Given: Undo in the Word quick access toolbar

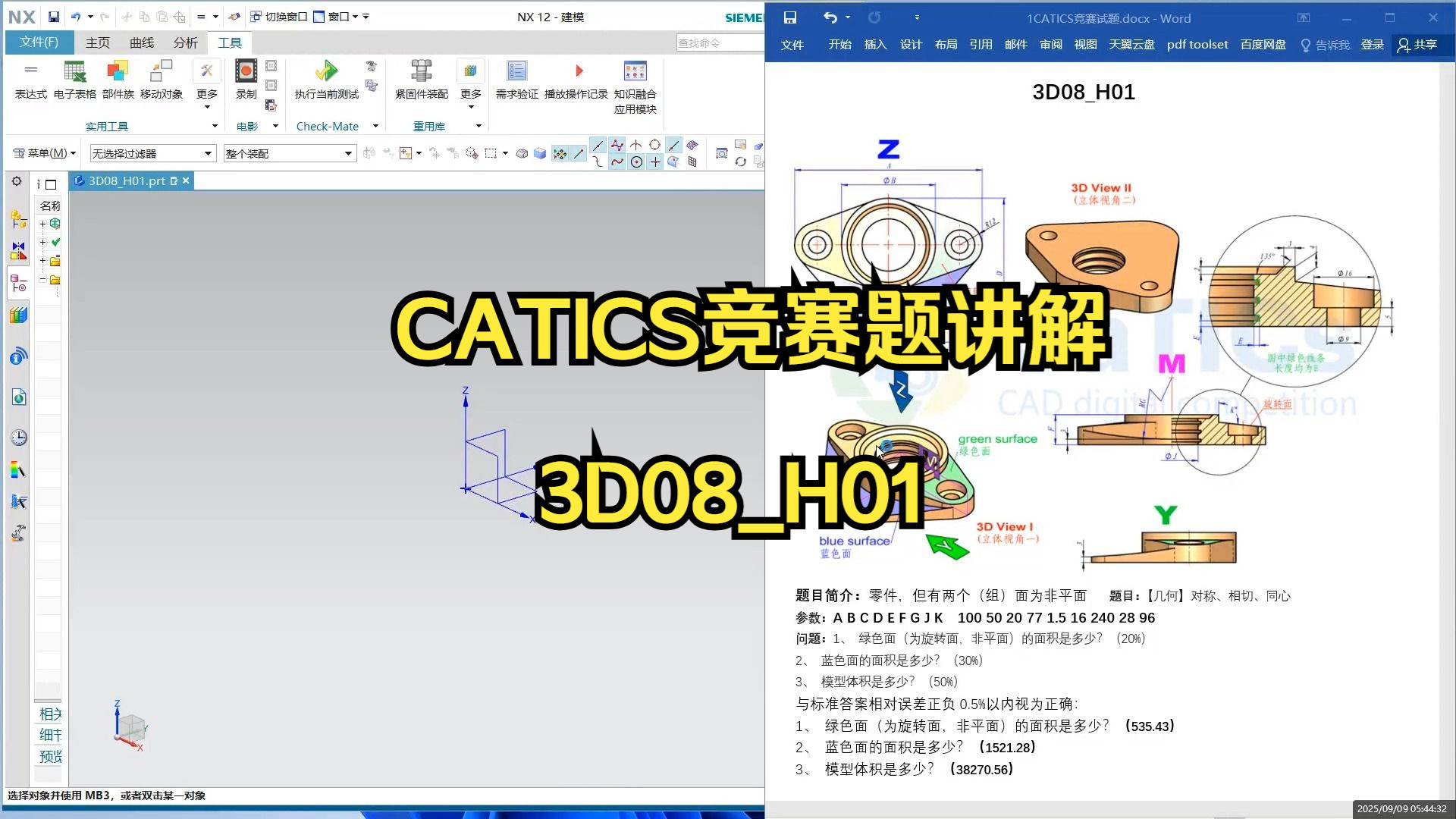Looking at the screenshot, I should (x=830, y=17).
